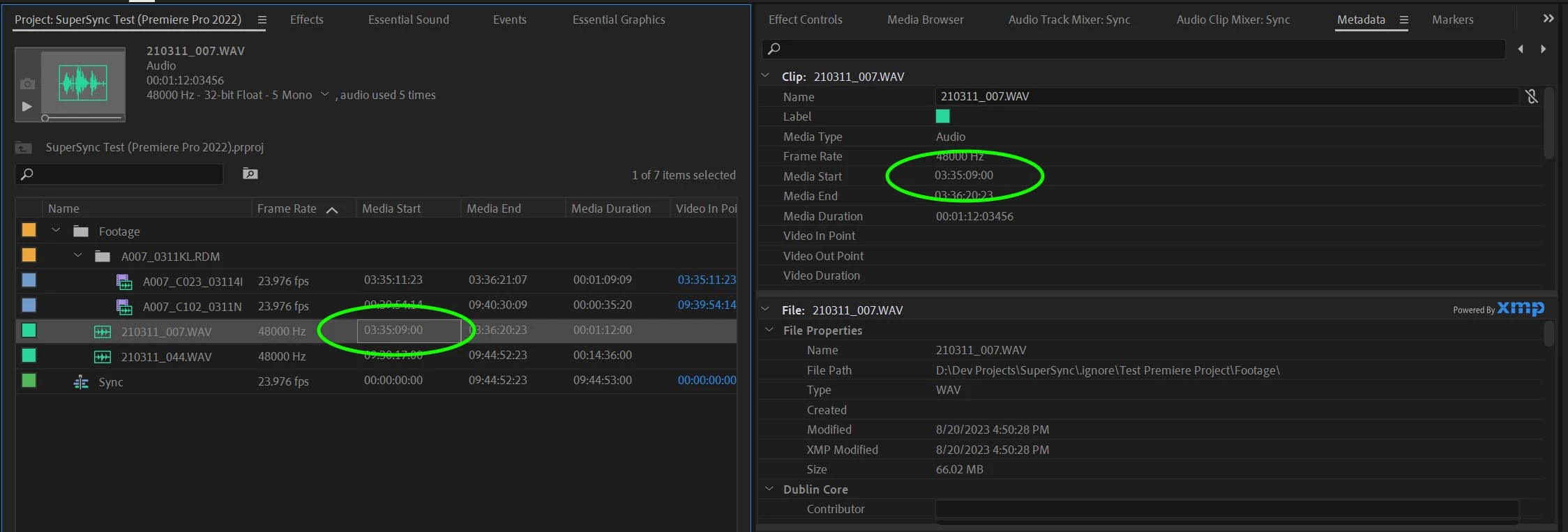Click the File section vertical scrollbar
The image size is (1568, 532).
click(x=1548, y=333)
